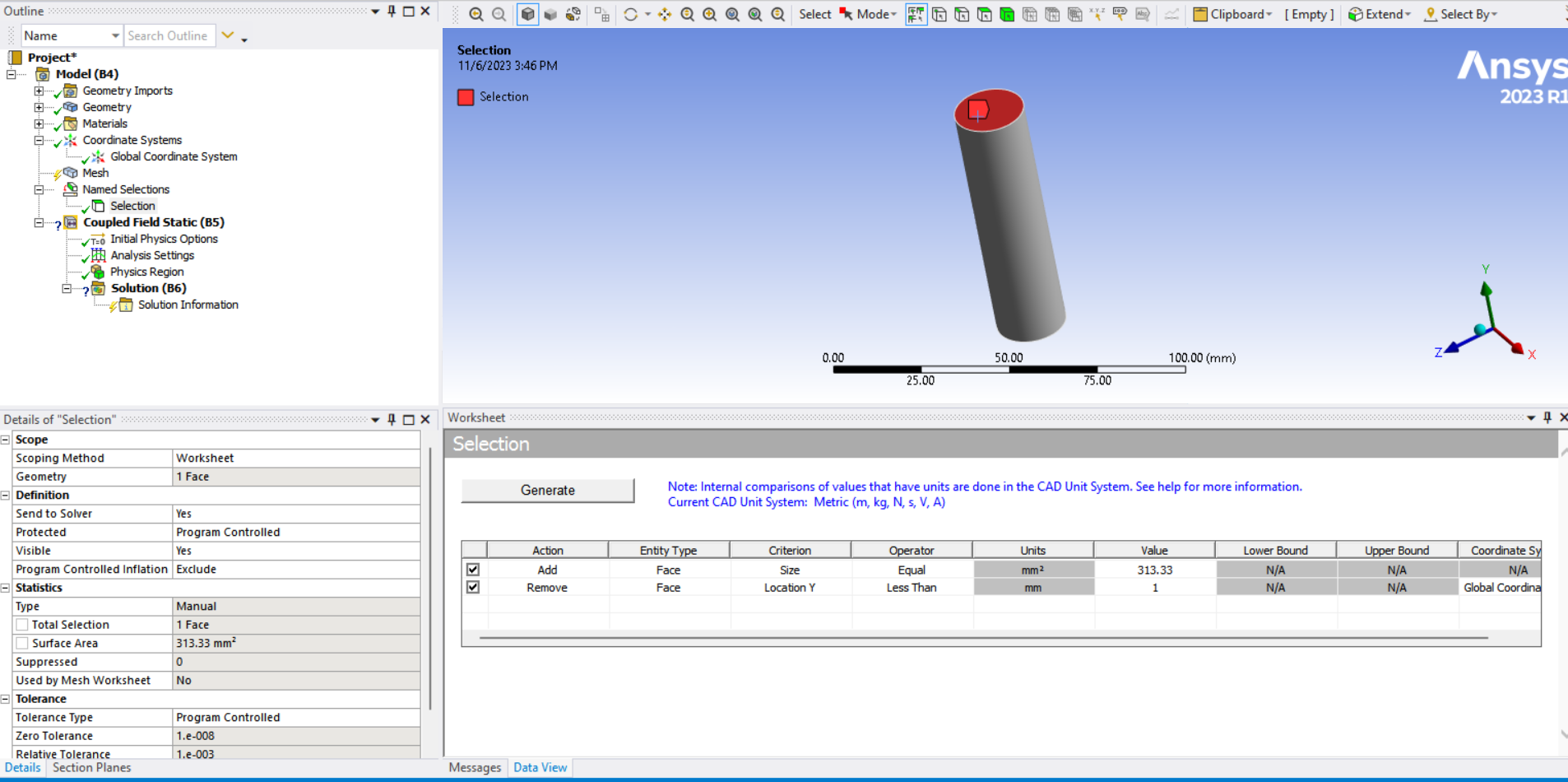The image size is (1568, 782).
Task: Open the Section Planes tab
Action: coord(91,767)
